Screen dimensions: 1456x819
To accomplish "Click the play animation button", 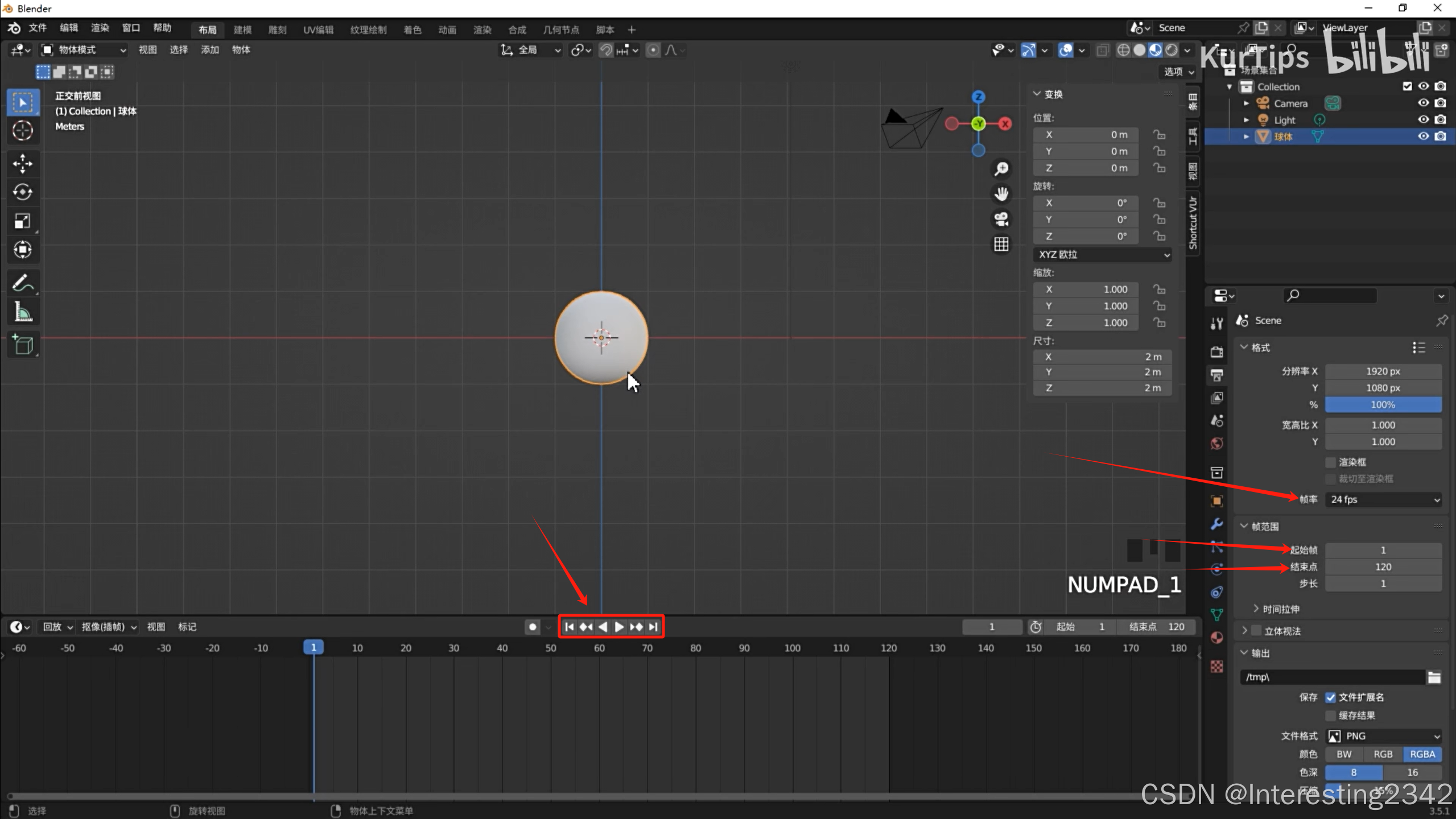I will click(619, 627).
